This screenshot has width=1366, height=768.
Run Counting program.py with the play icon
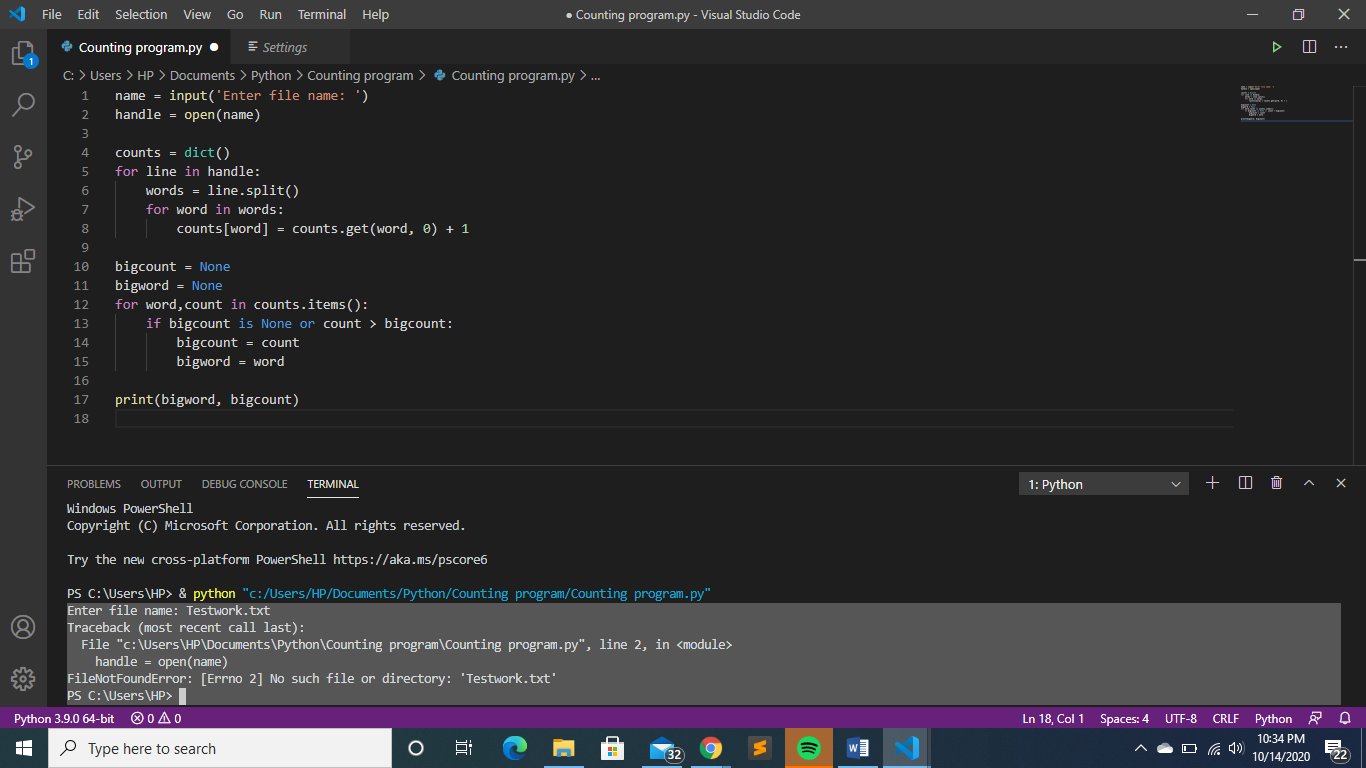[1277, 46]
